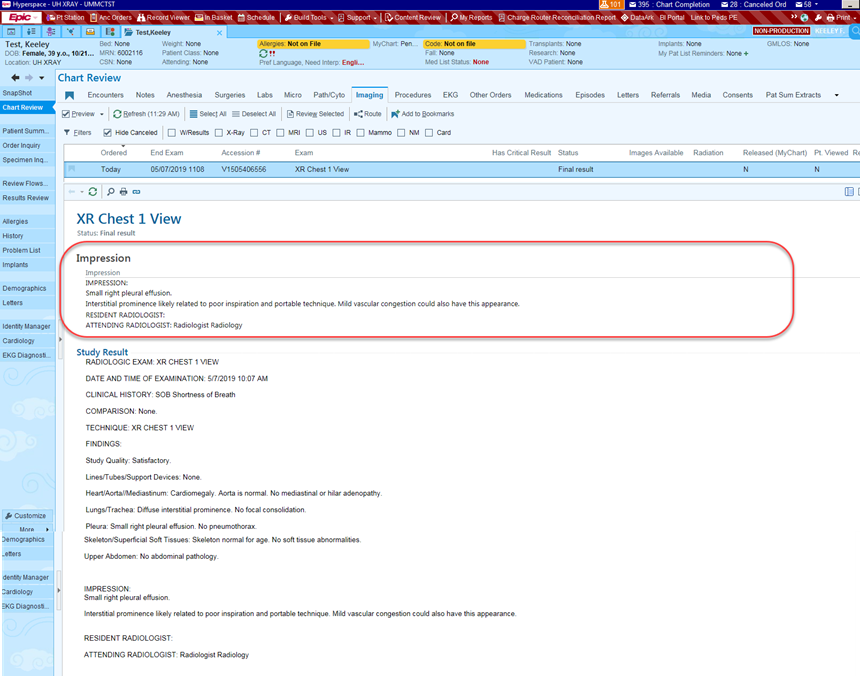
Task: Click Review Selected button
Action: (x=315, y=114)
